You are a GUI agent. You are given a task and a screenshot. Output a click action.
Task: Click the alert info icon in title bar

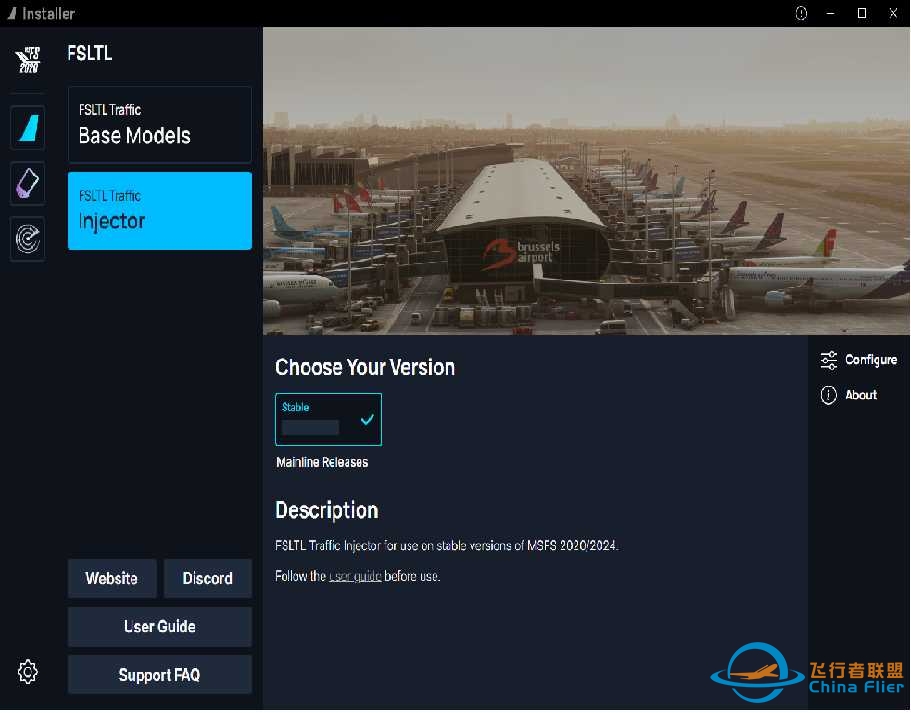point(801,13)
